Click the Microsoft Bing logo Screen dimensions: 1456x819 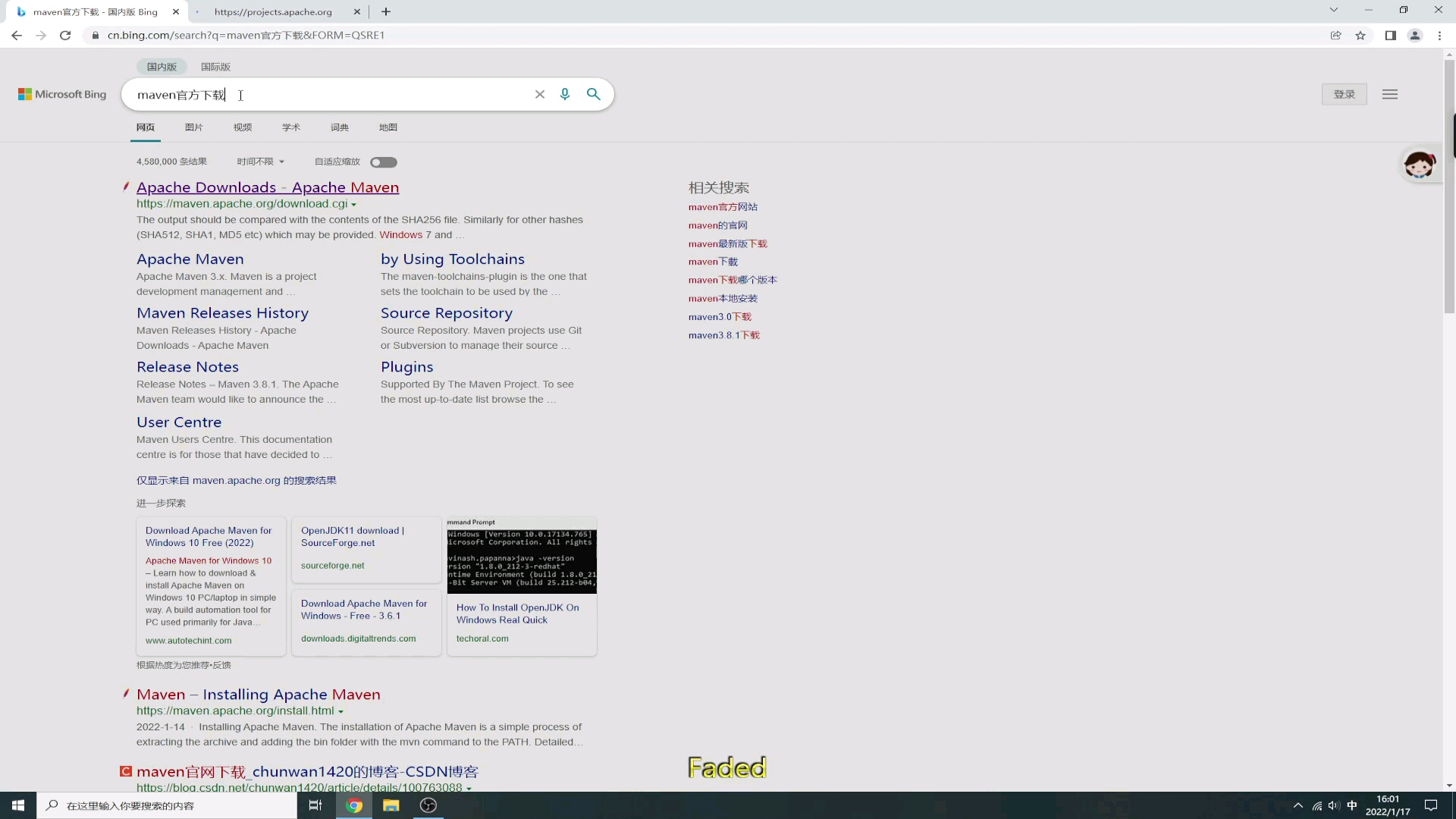click(62, 94)
